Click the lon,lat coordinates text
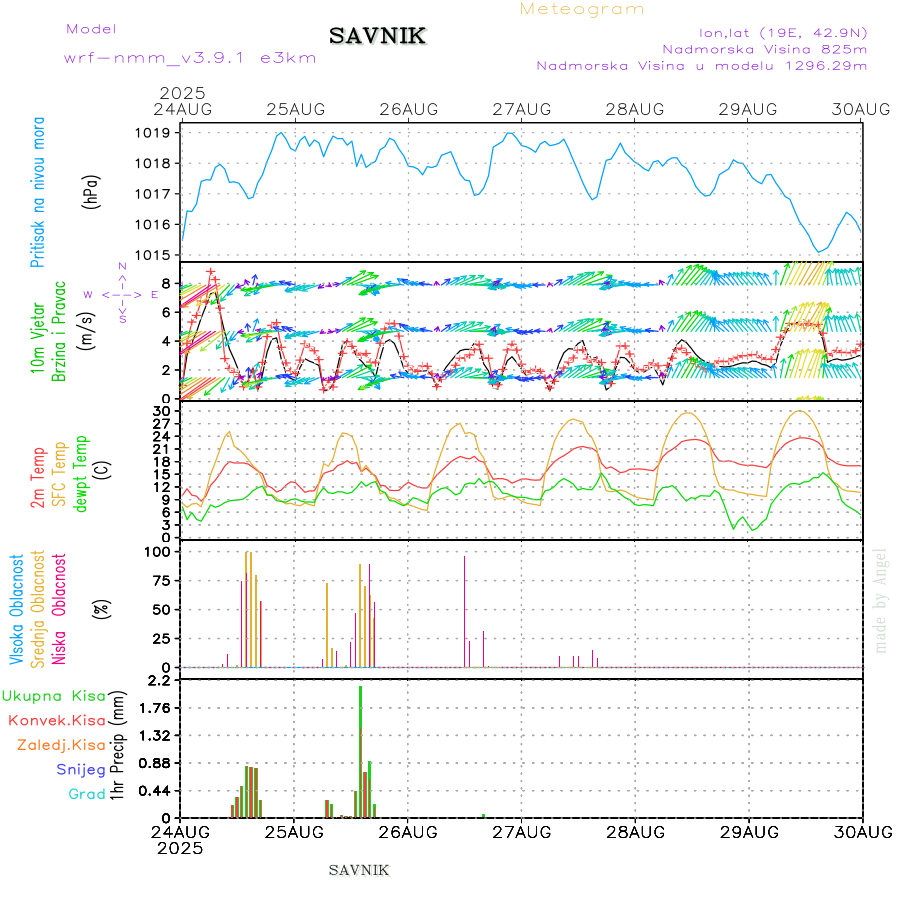This screenshot has width=900, height=900. (783, 31)
